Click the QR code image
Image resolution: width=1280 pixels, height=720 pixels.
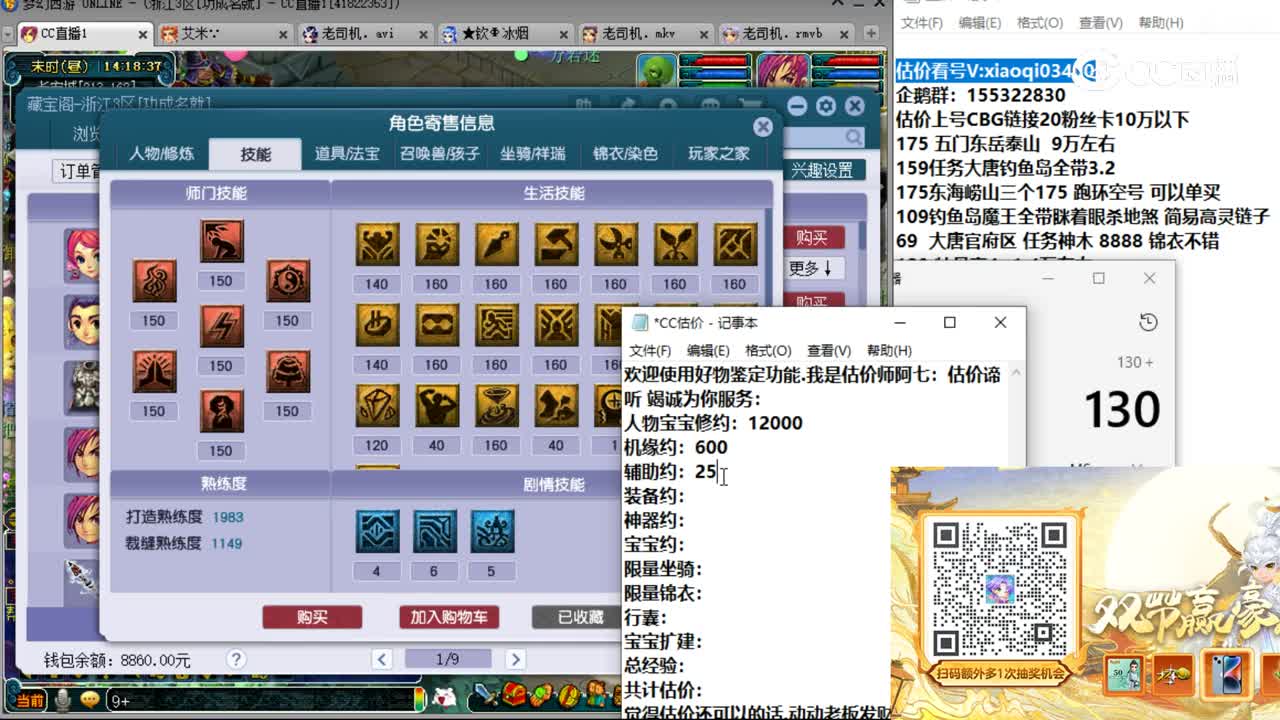998,588
